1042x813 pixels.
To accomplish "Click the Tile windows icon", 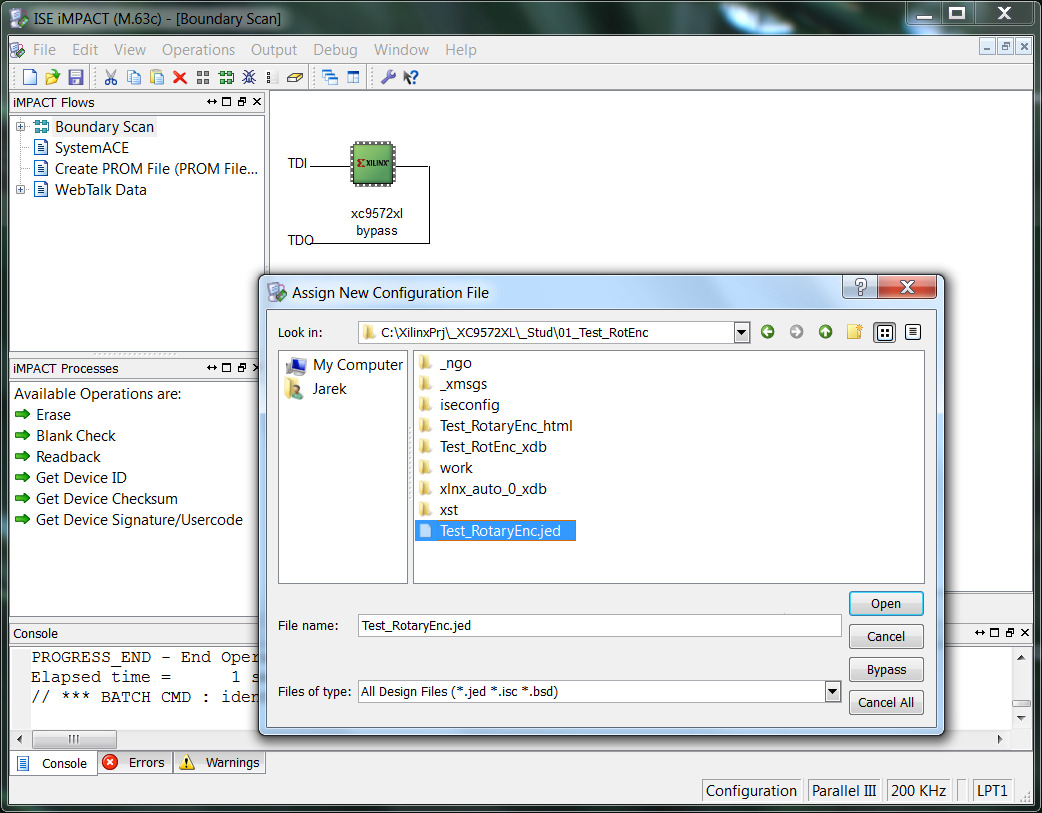I will [x=353, y=77].
